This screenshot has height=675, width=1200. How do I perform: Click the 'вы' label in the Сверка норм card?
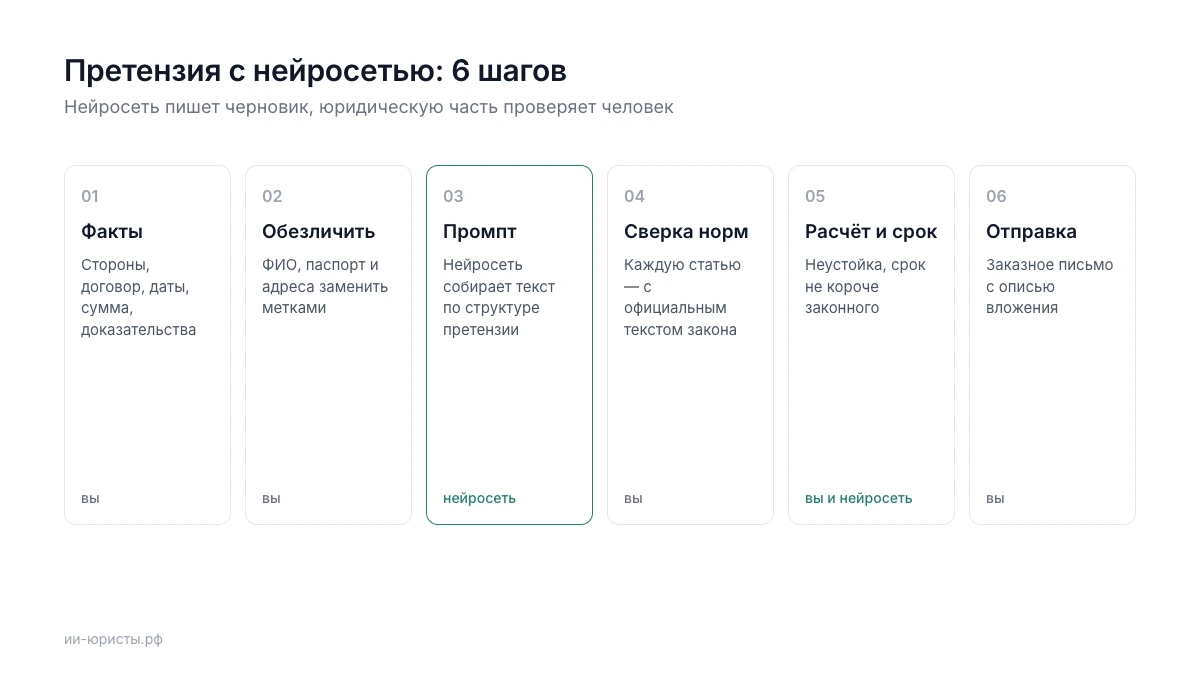click(633, 498)
